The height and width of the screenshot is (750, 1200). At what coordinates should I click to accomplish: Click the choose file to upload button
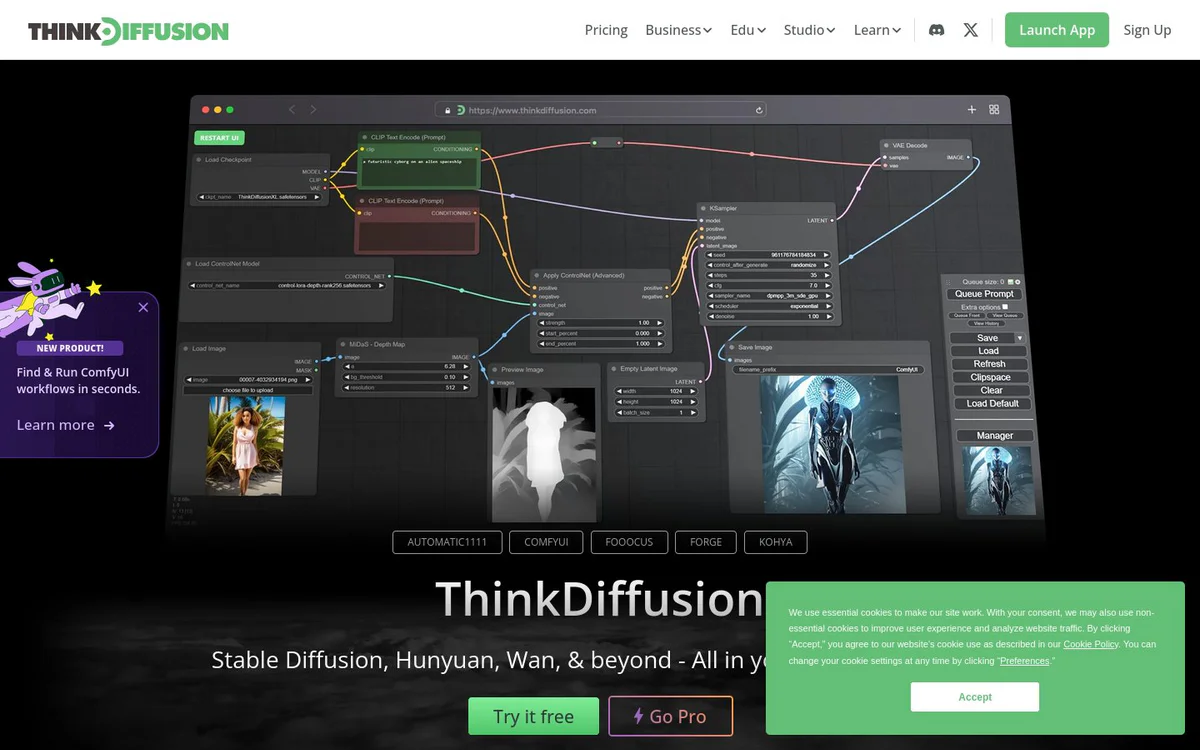pyautogui.click(x=247, y=390)
